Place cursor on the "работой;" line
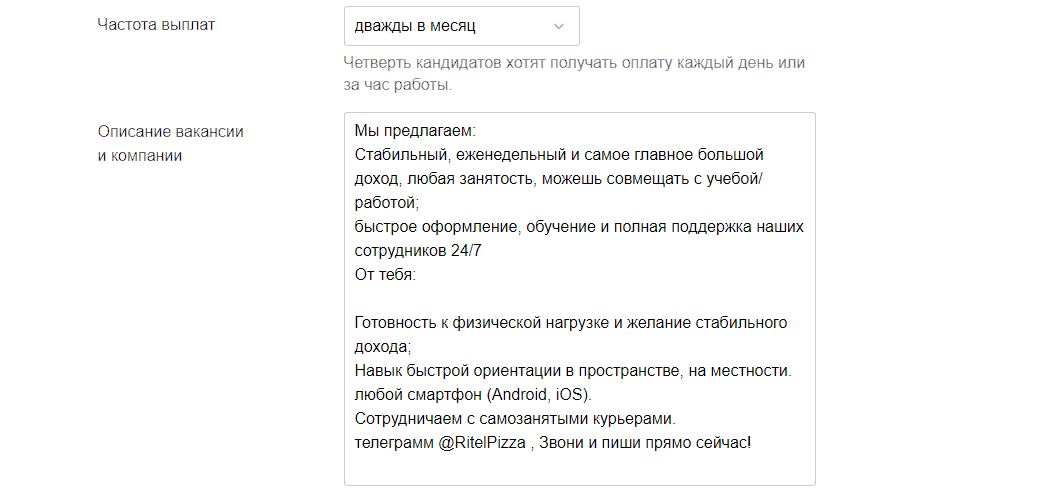This screenshot has height=497, width=1043. [x=387, y=203]
